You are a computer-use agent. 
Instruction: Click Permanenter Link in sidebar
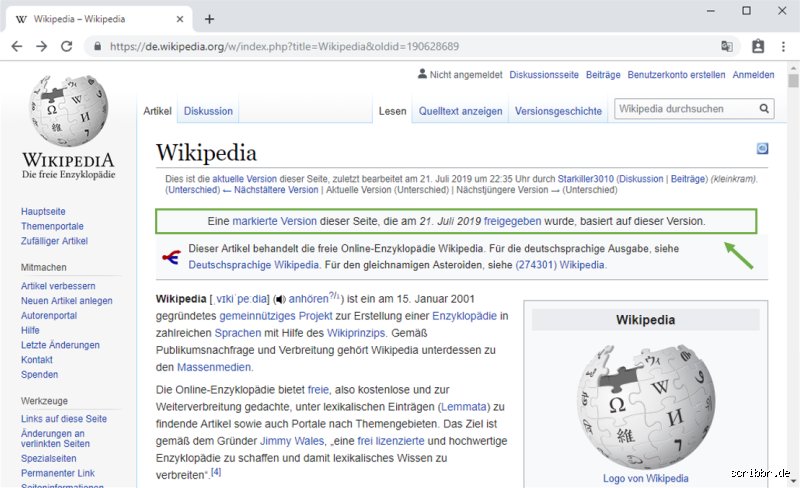click(58, 473)
